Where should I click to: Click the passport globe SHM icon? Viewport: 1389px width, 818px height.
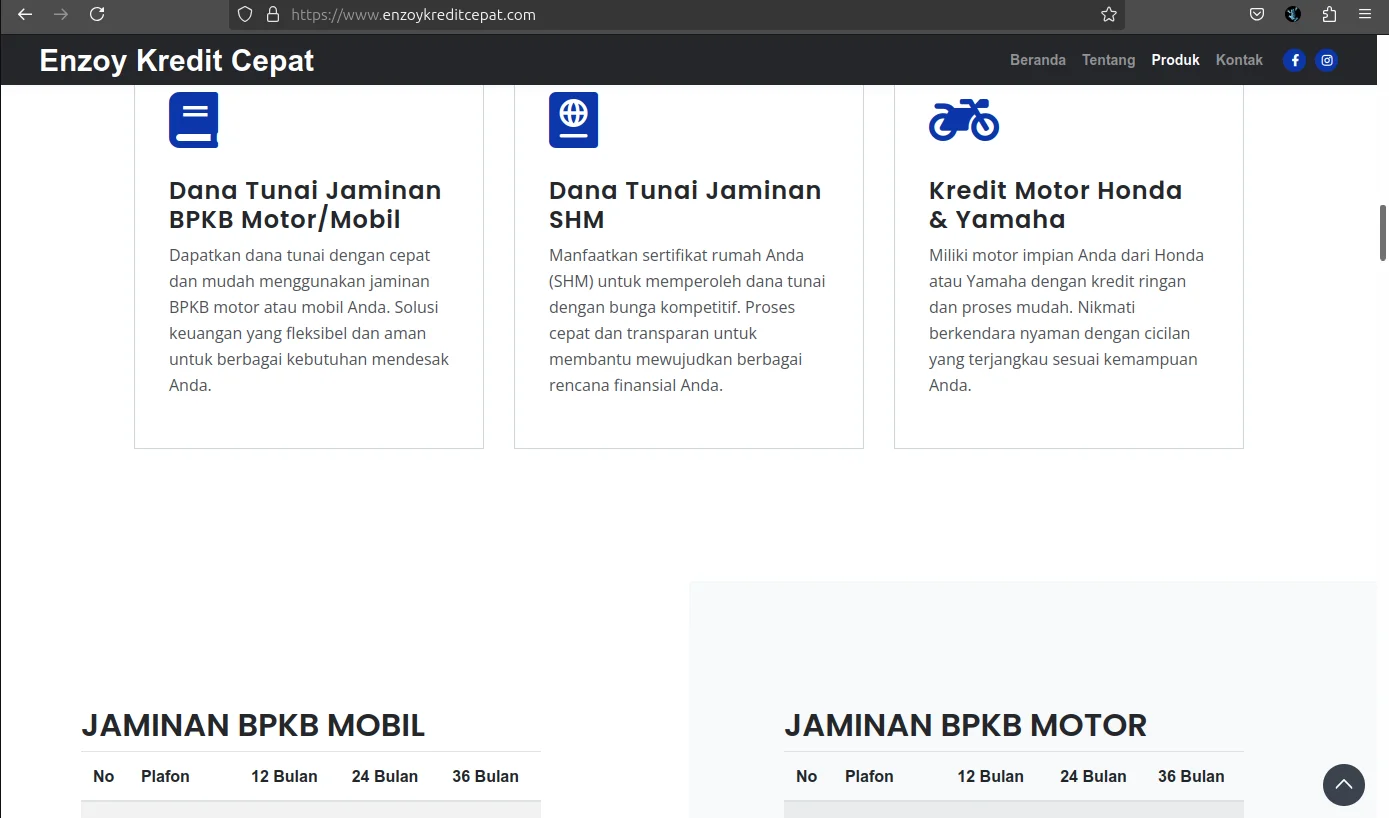coord(573,120)
